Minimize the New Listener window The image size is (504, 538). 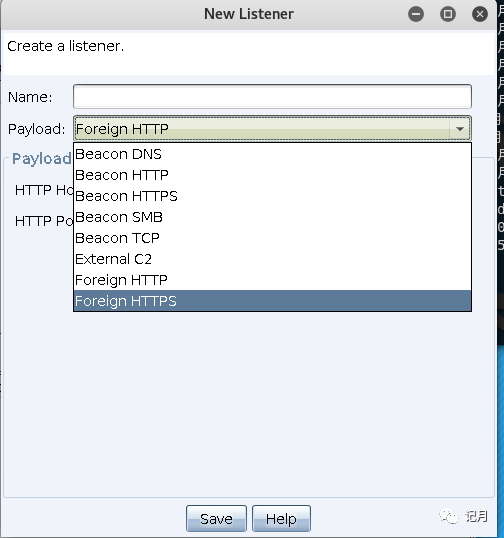(416, 14)
